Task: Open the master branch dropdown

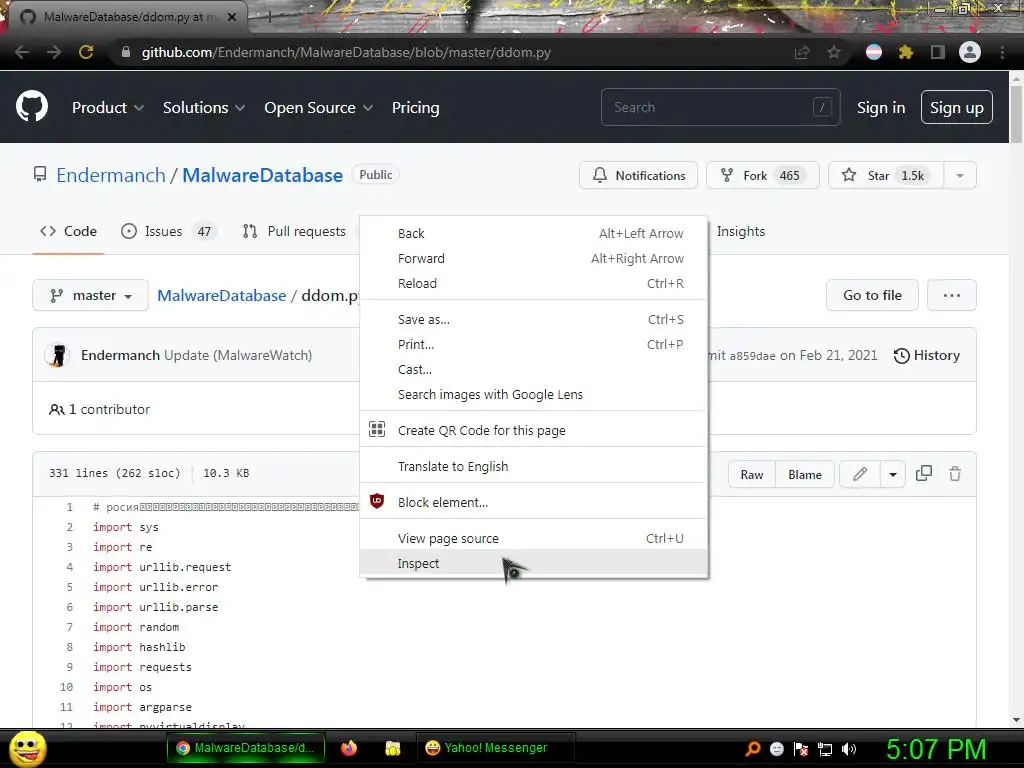Action: pyautogui.click(x=90, y=295)
